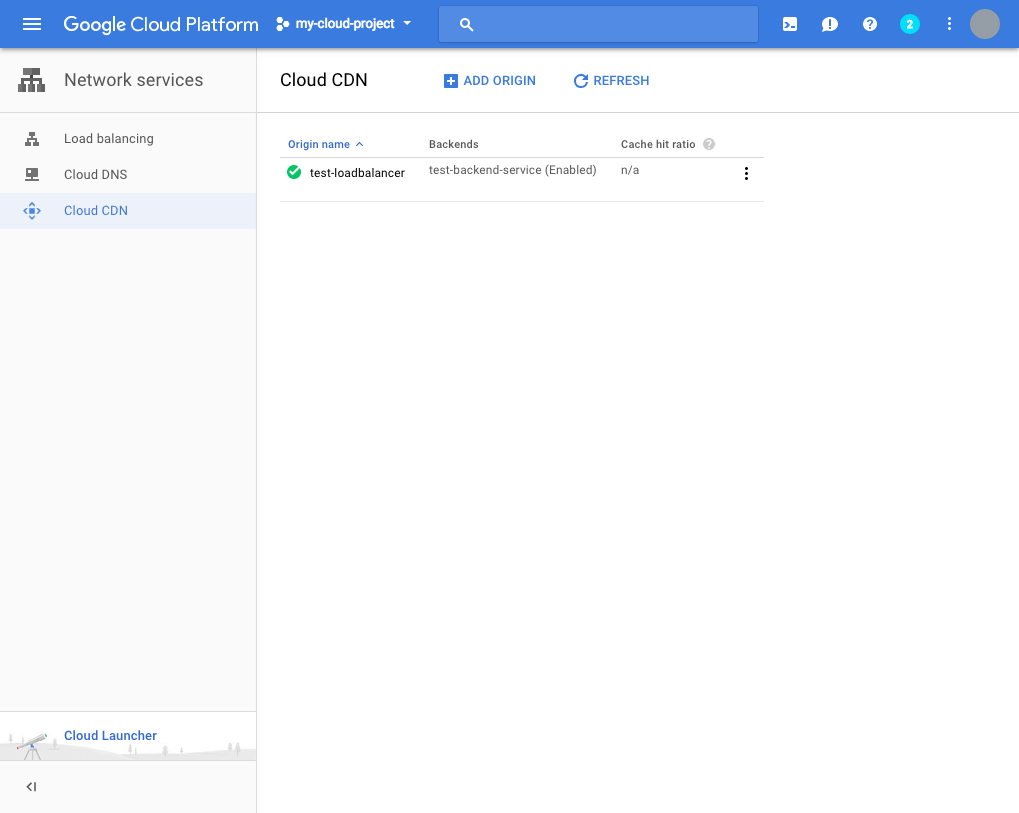Click the circular refresh arrow icon

click(580, 81)
